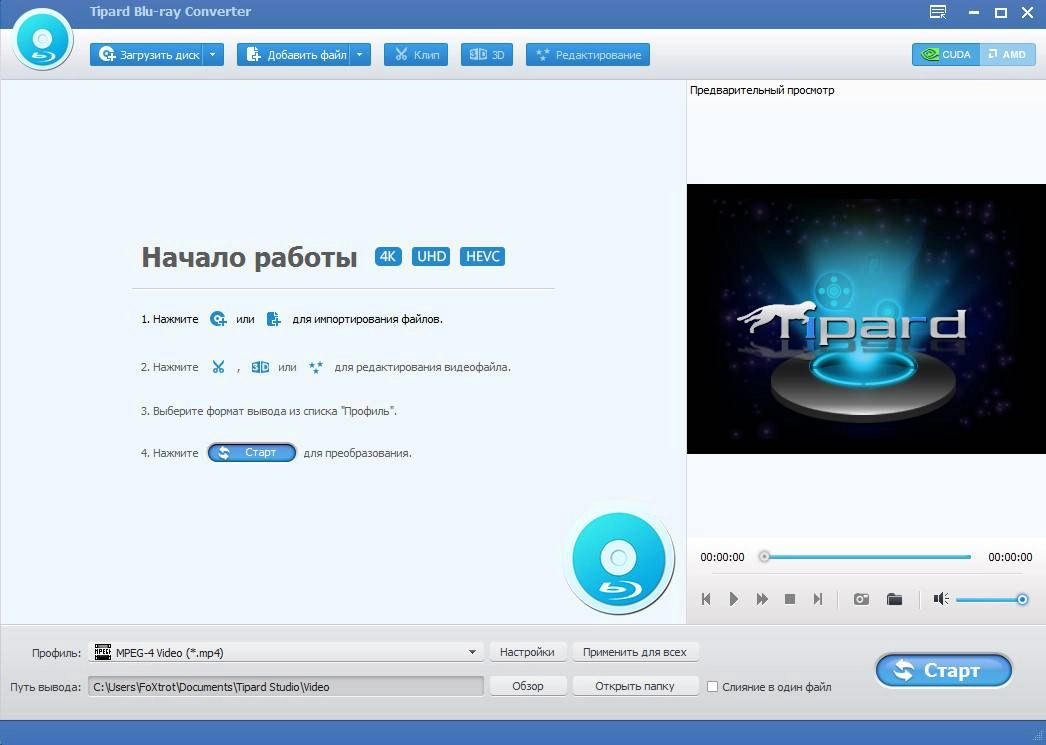The height and width of the screenshot is (745, 1046).
Task: Click the MPEG profile icon
Action: point(103,652)
